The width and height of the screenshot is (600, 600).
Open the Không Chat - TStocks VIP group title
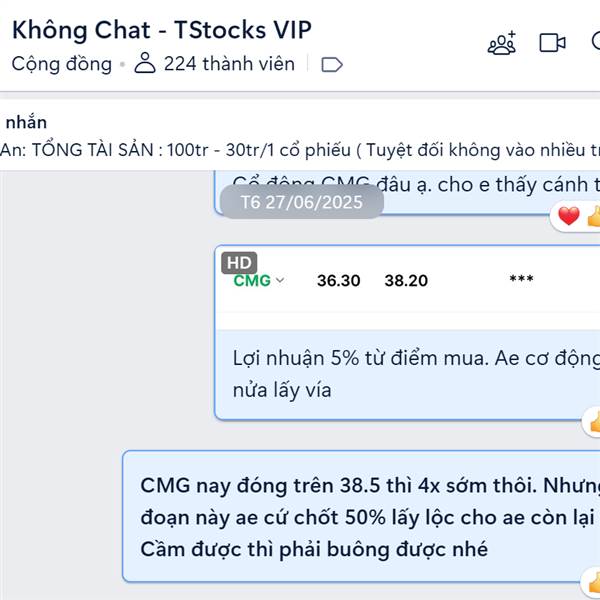162,30
